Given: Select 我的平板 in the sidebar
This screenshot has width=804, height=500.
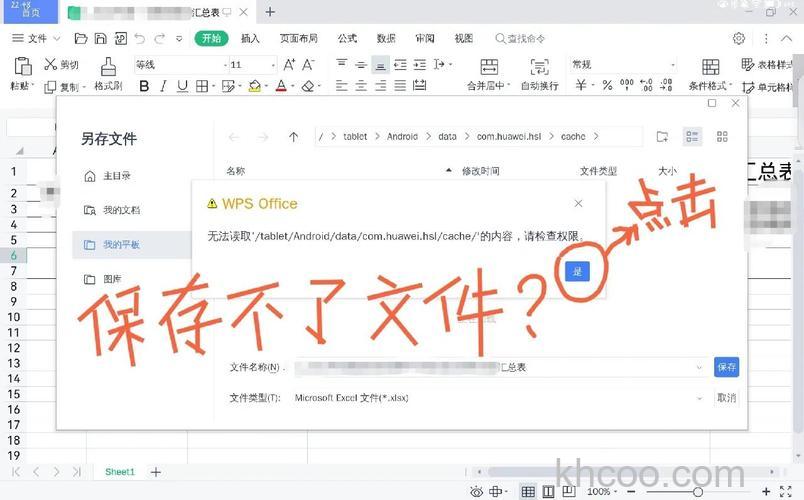Looking at the screenshot, I should (131, 245).
